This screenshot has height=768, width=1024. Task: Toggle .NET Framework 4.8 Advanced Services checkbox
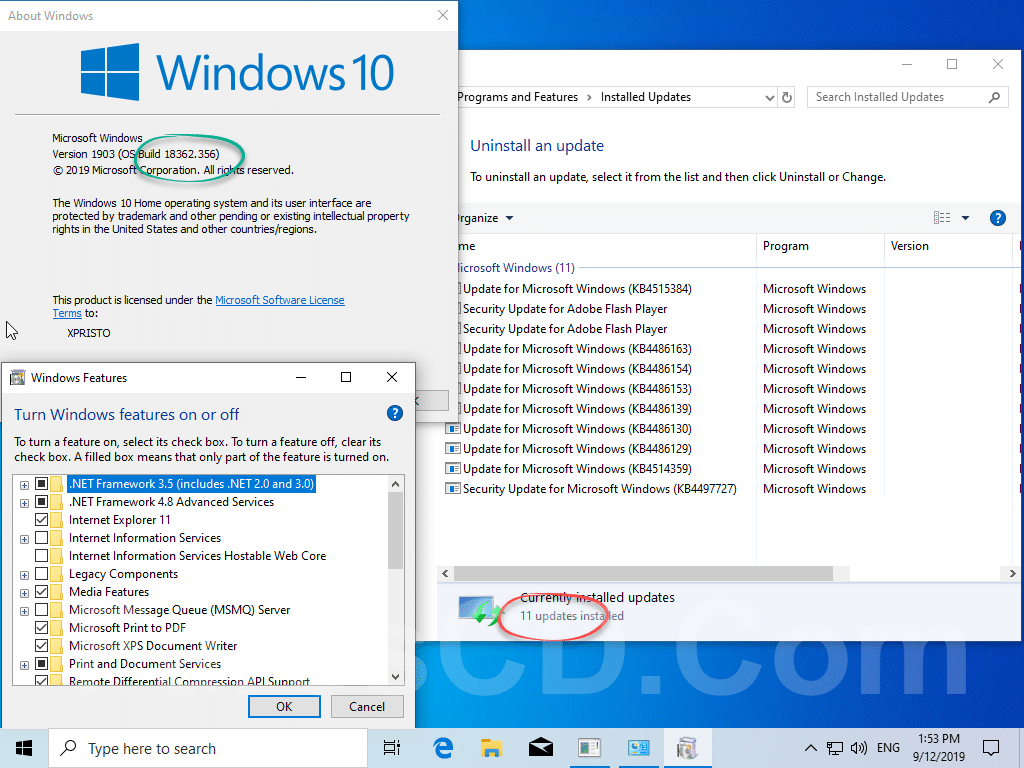tap(41, 502)
